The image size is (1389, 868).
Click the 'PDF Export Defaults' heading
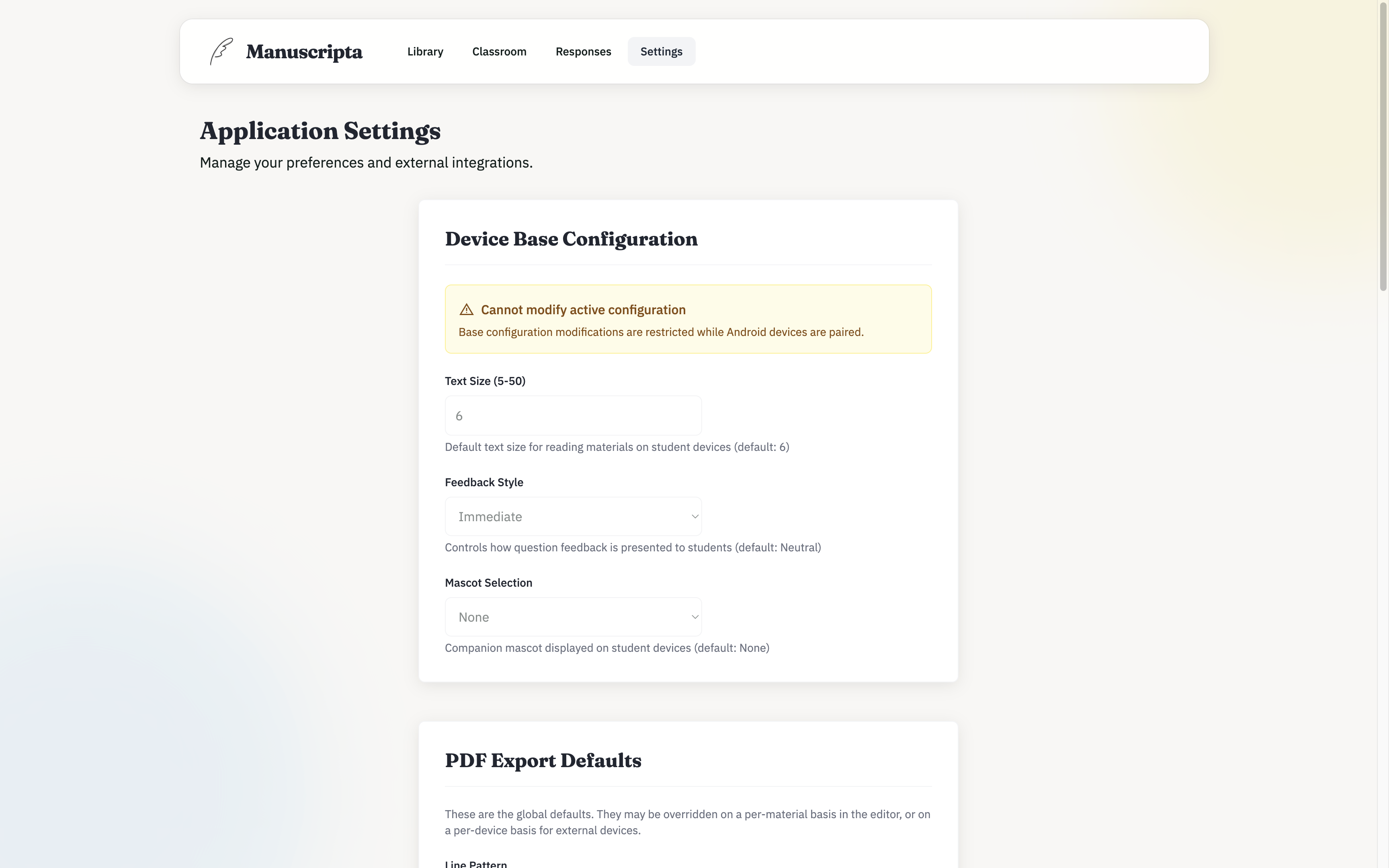(543, 760)
